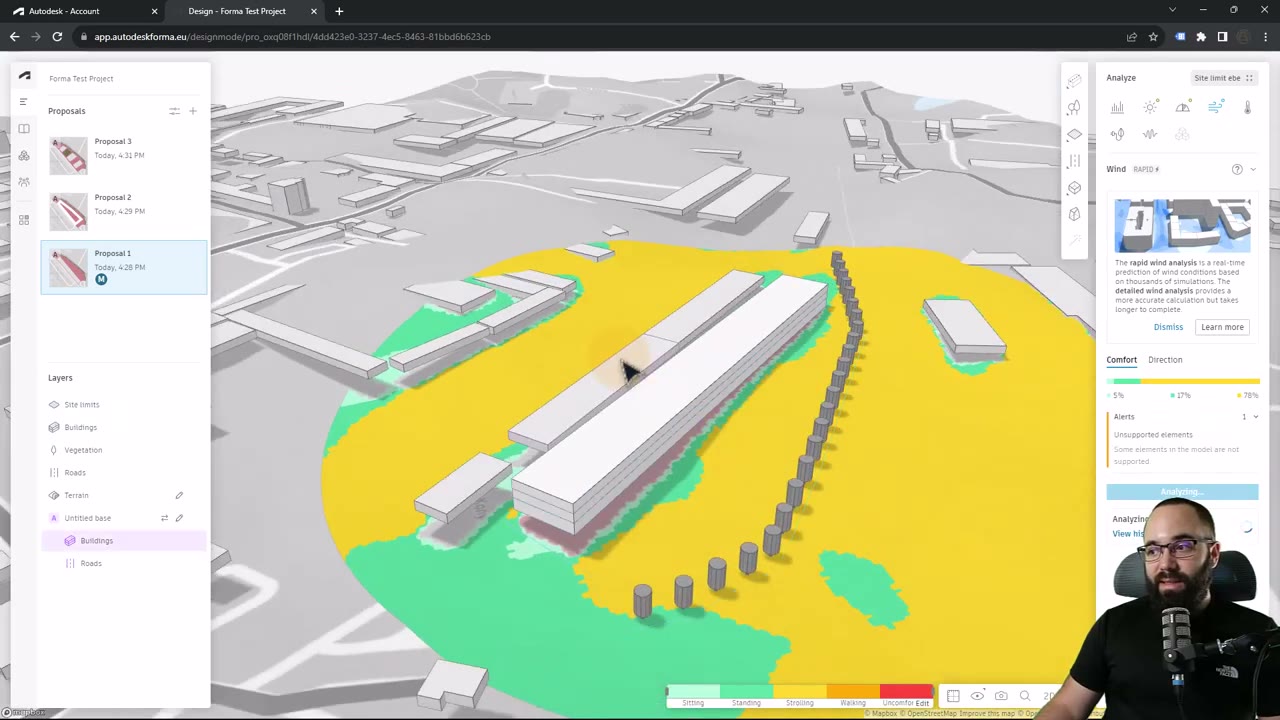Viewport: 1280px width, 720px height.
Task: Swap the Untitled base arrows icon
Action: 164,518
